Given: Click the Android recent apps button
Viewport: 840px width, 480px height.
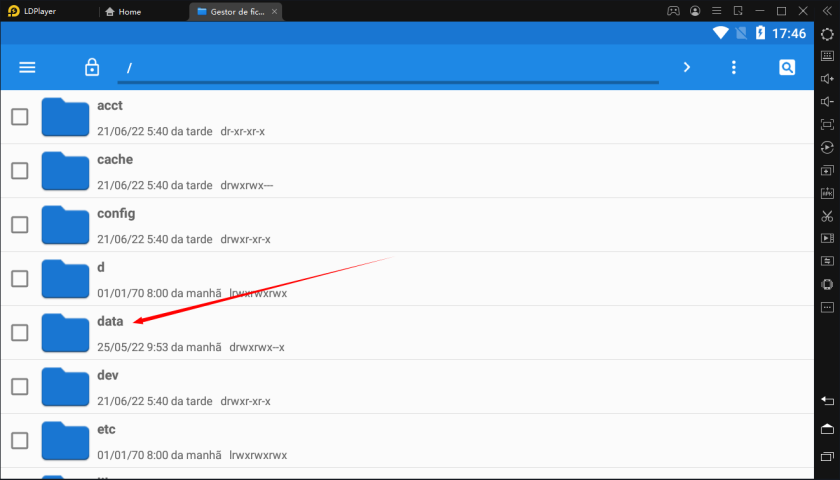Looking at the screenshot, I should 827,456.
